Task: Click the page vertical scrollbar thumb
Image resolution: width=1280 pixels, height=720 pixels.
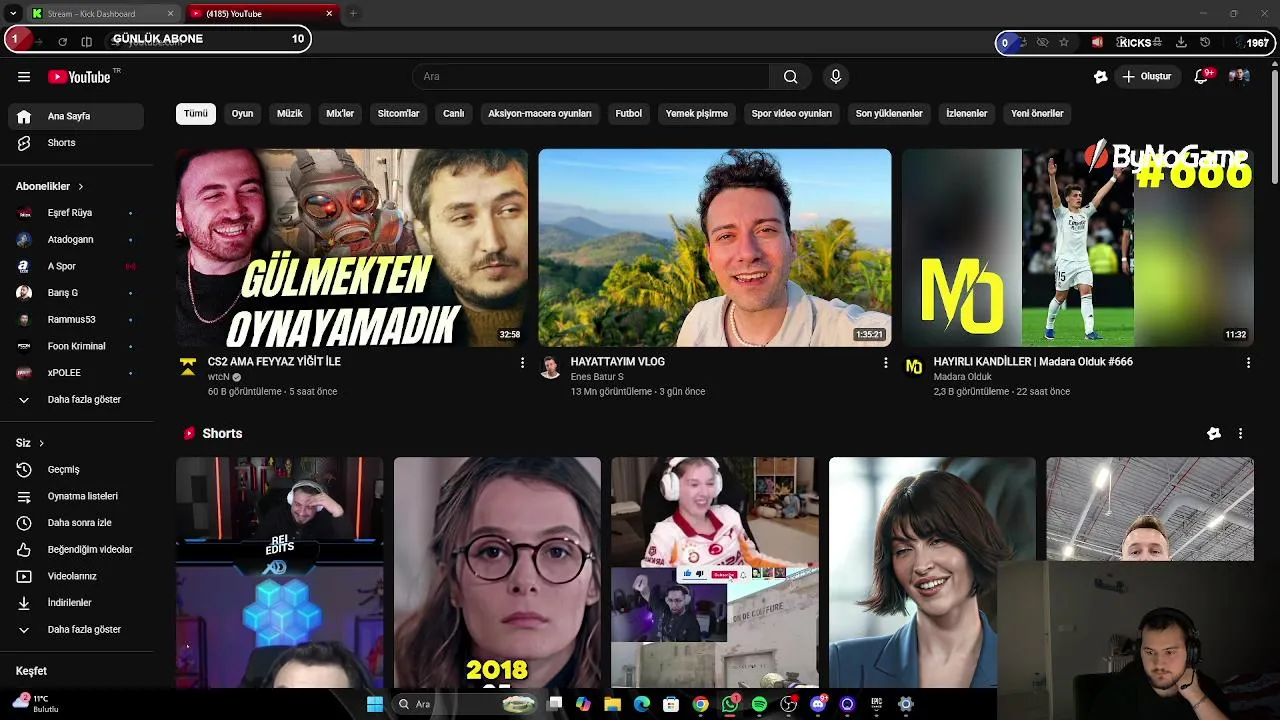Action: pyautogui.click(x=1274, y=125)
